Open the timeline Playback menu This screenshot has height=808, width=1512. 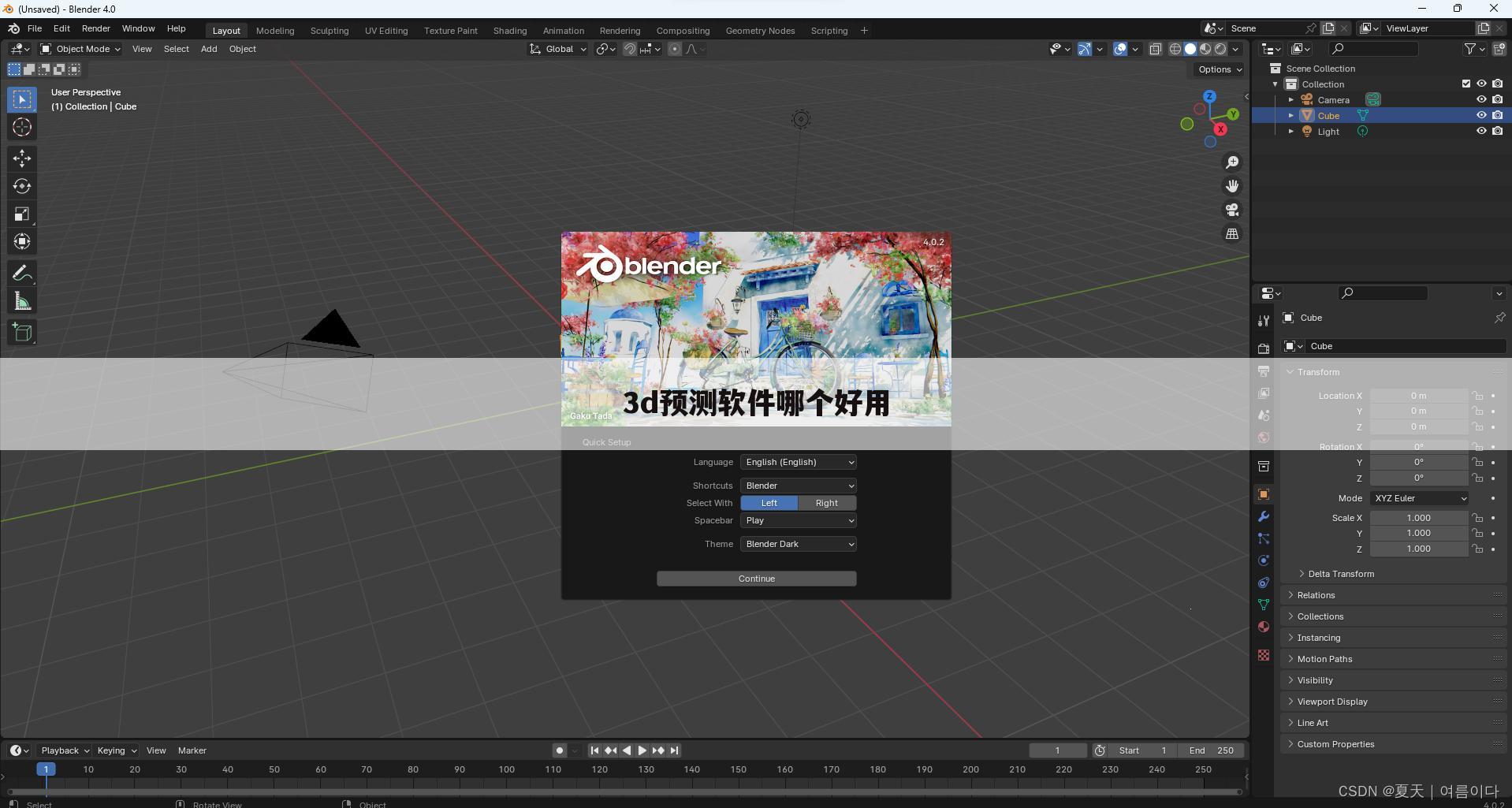pos(65,750)
